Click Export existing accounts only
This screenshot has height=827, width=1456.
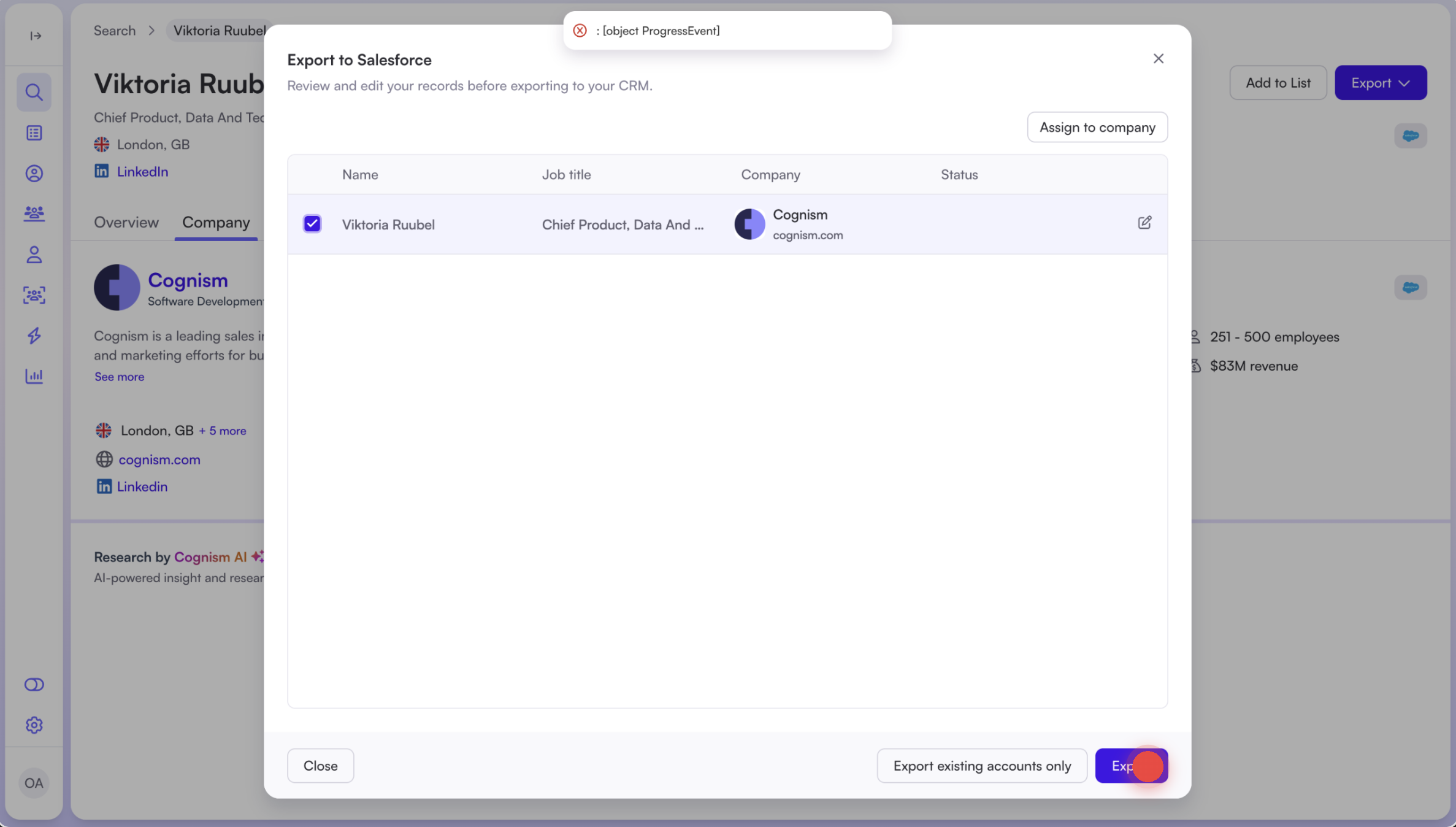pos(981,766)
